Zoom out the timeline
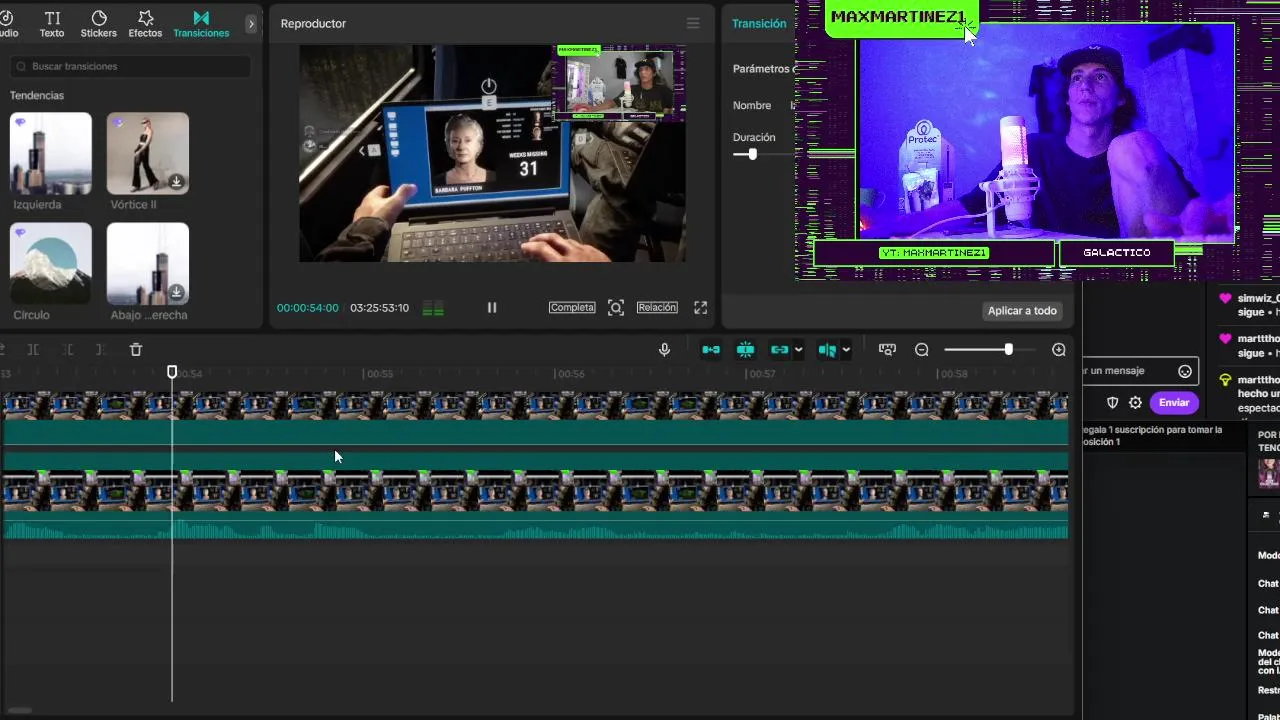This screenshot has width=1280, height=720. tap(922, 349)
